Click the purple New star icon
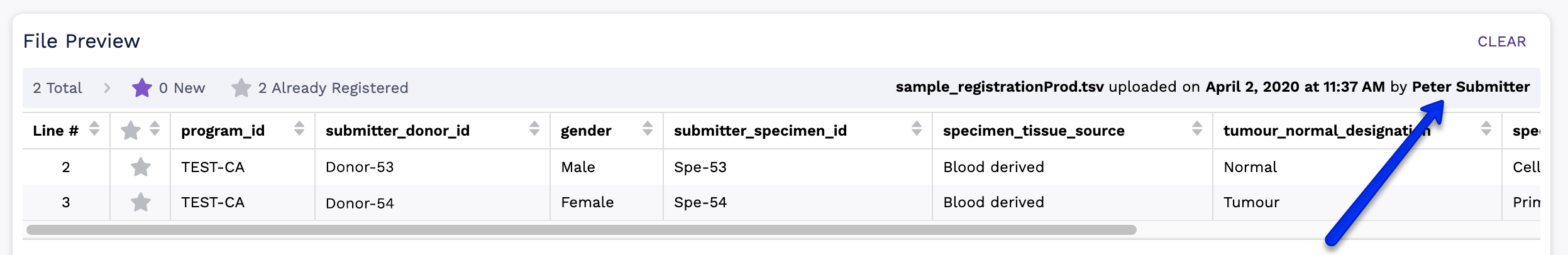The width and height of the screenshot is (1568, 255). pyautogui.click(x=142, y=88)
